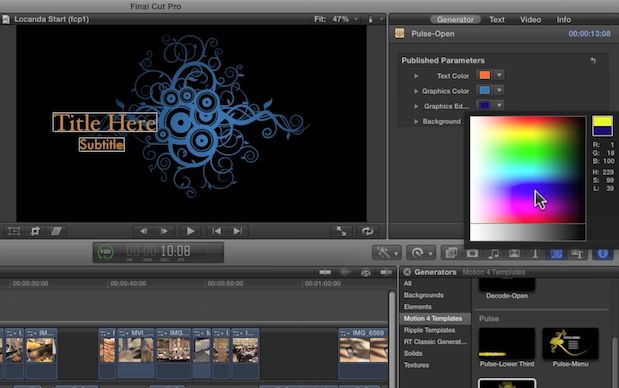Play the timeline in viewer

coord(190,231)
